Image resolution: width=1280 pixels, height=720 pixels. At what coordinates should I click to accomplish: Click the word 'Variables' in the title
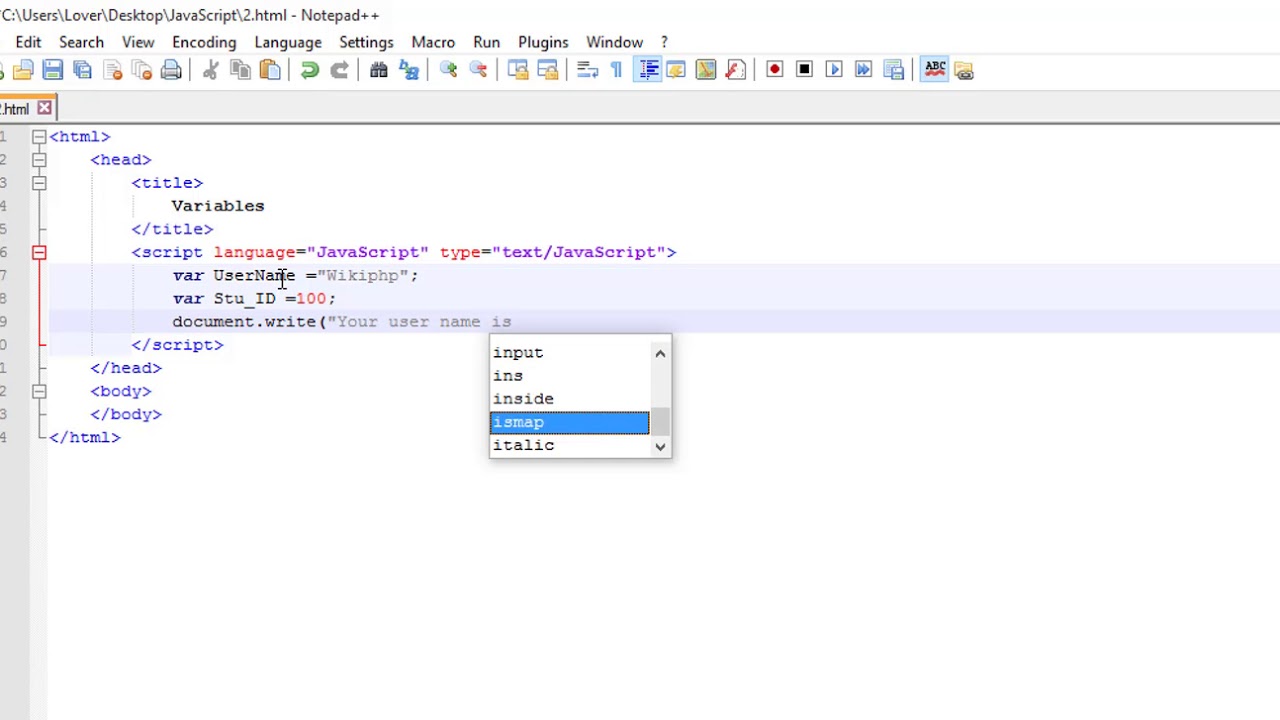(218, 206)
